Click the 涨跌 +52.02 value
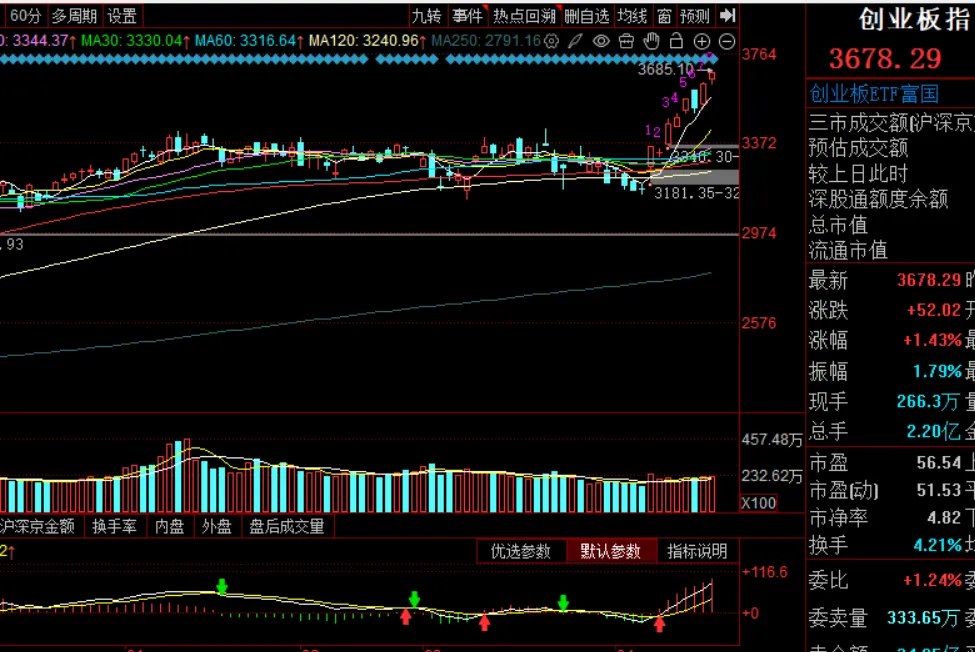 click(x=933, y=310)
